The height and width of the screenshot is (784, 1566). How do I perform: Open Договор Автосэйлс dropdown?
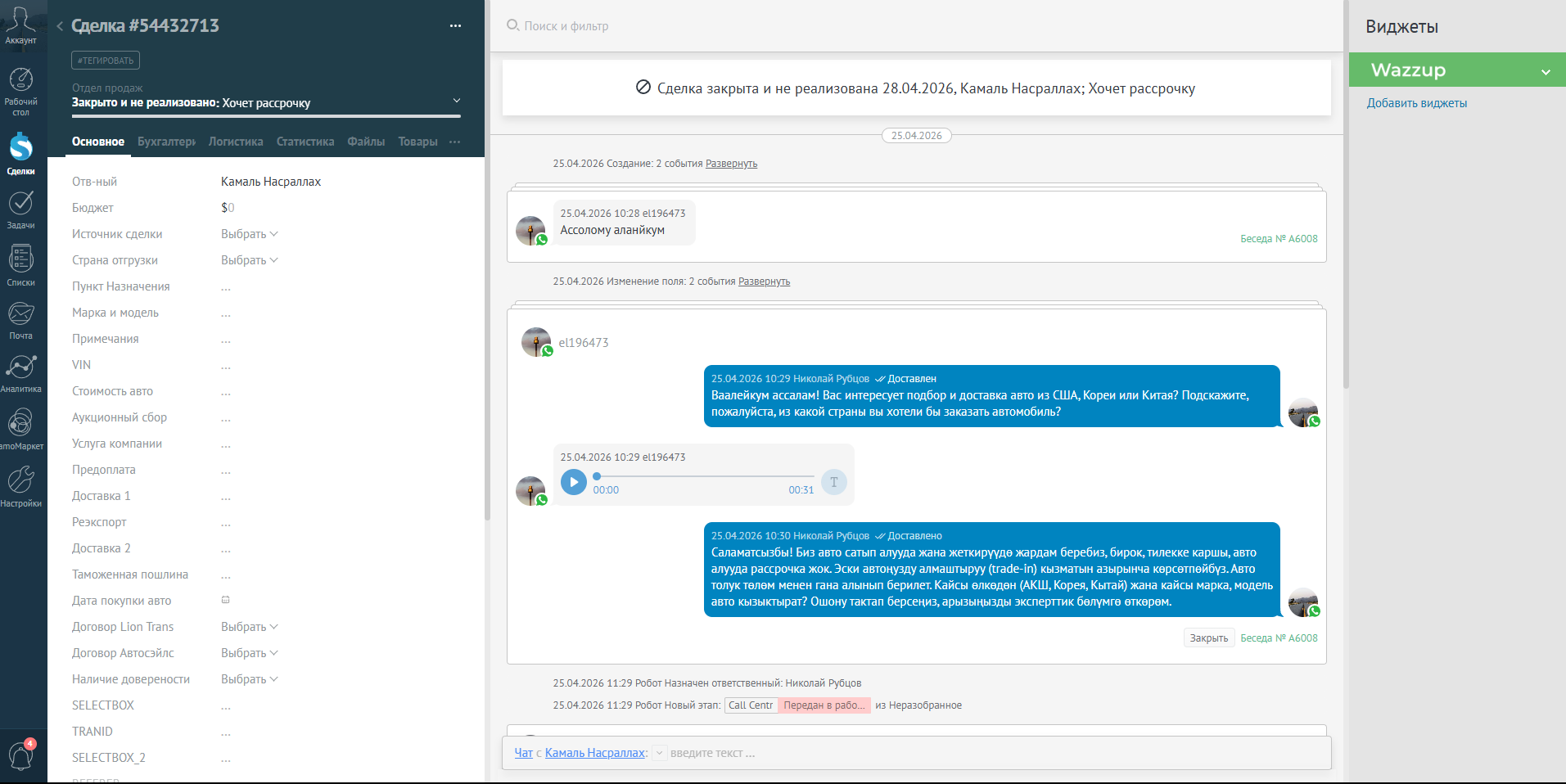pos(250,653)
